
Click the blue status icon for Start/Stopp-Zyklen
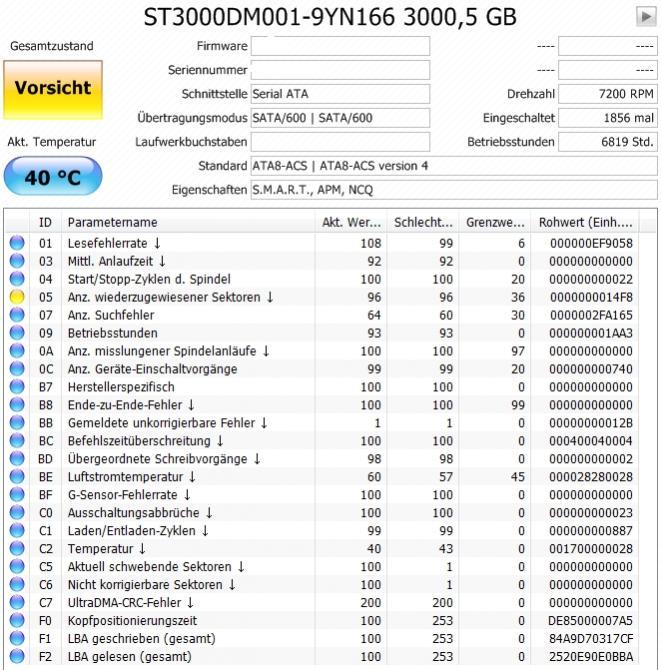click(x=17, y=279)
